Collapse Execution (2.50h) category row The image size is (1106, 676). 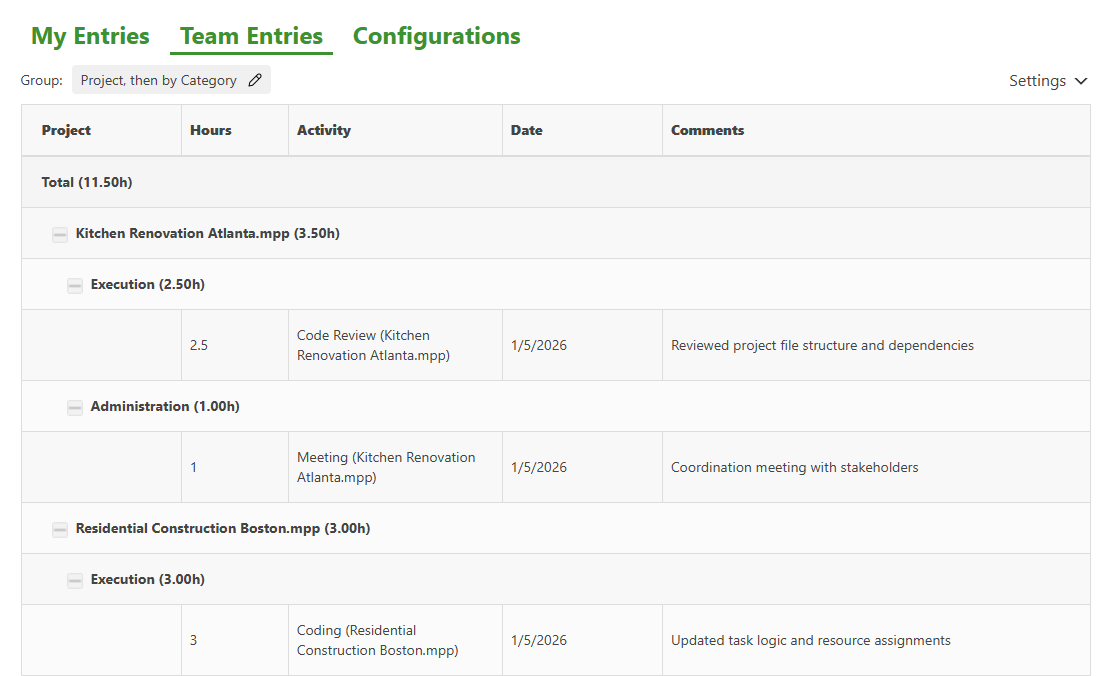[75, 285]
